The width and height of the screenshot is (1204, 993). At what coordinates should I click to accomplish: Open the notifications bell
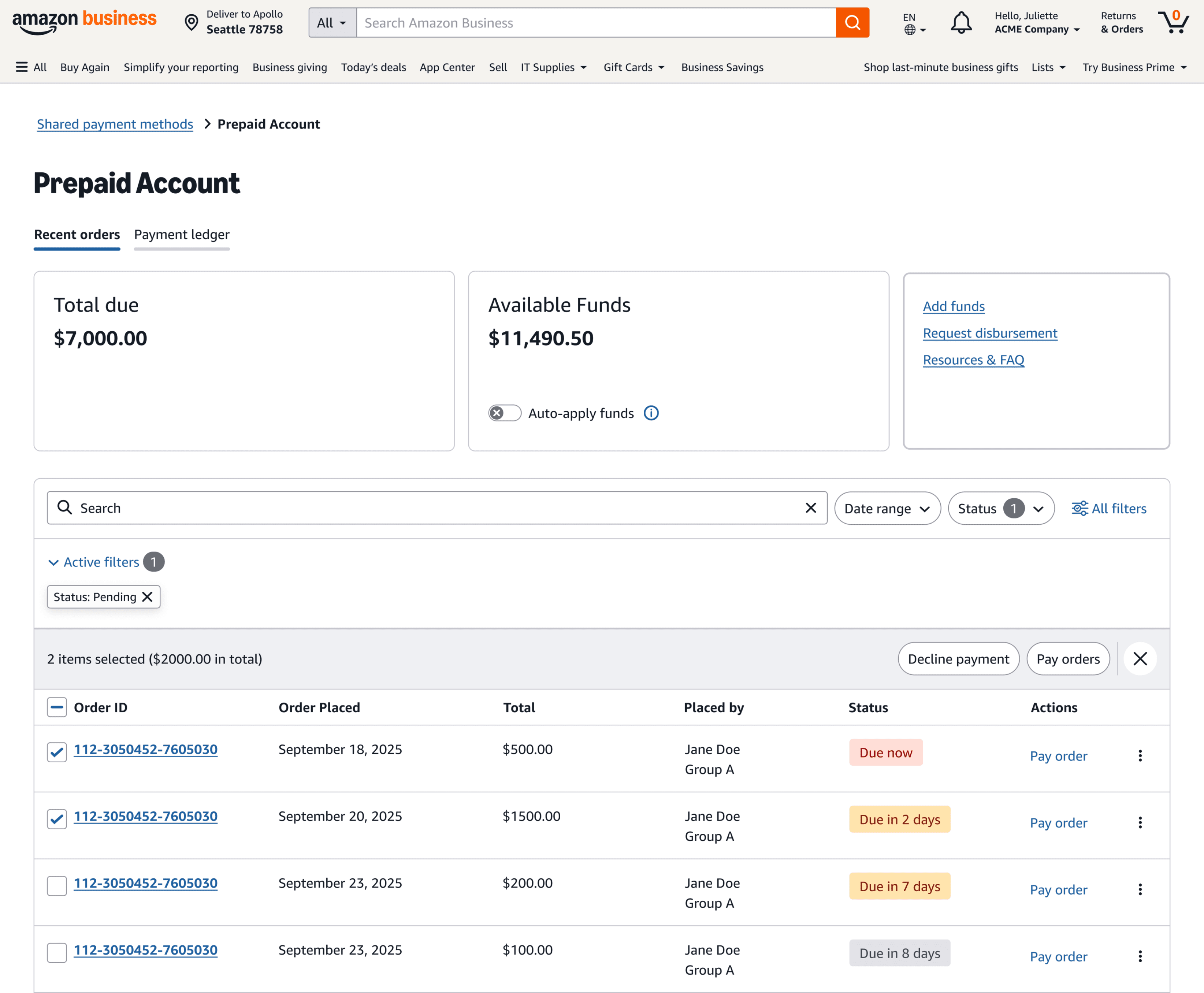pyautogui.click(x=961, y=23)
